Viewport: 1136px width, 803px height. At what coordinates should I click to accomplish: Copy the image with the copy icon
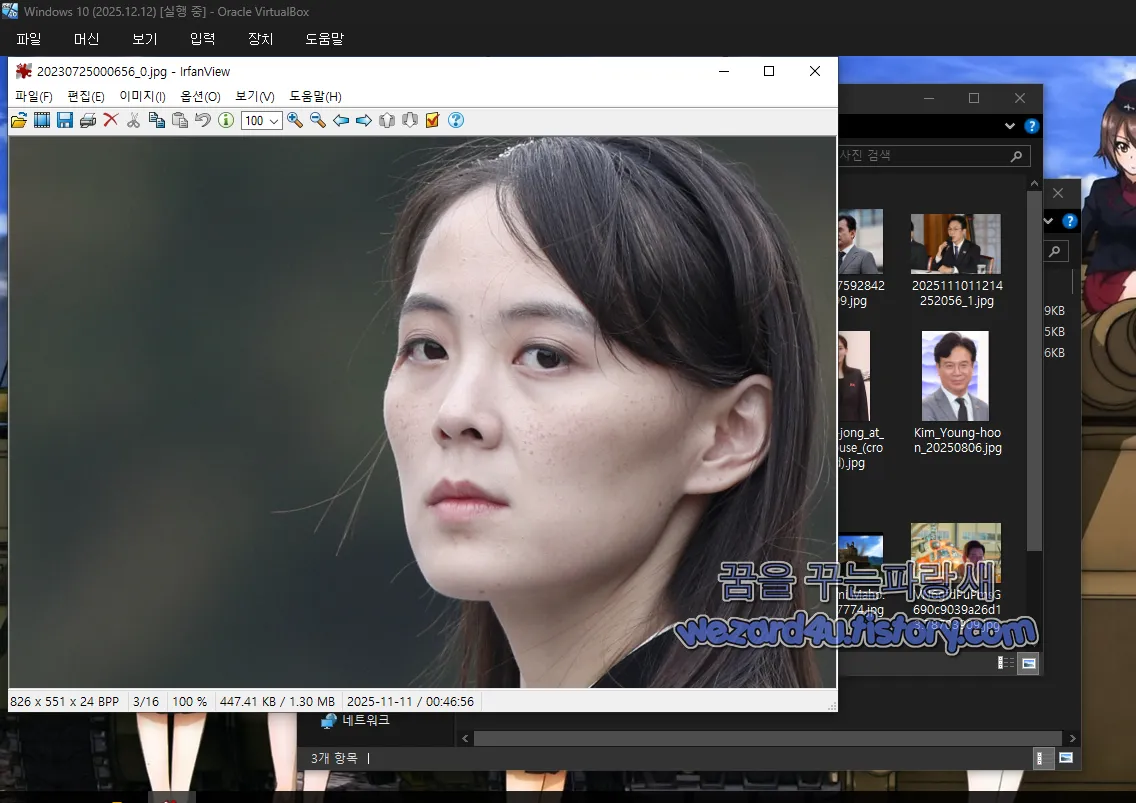coord(156,120)
